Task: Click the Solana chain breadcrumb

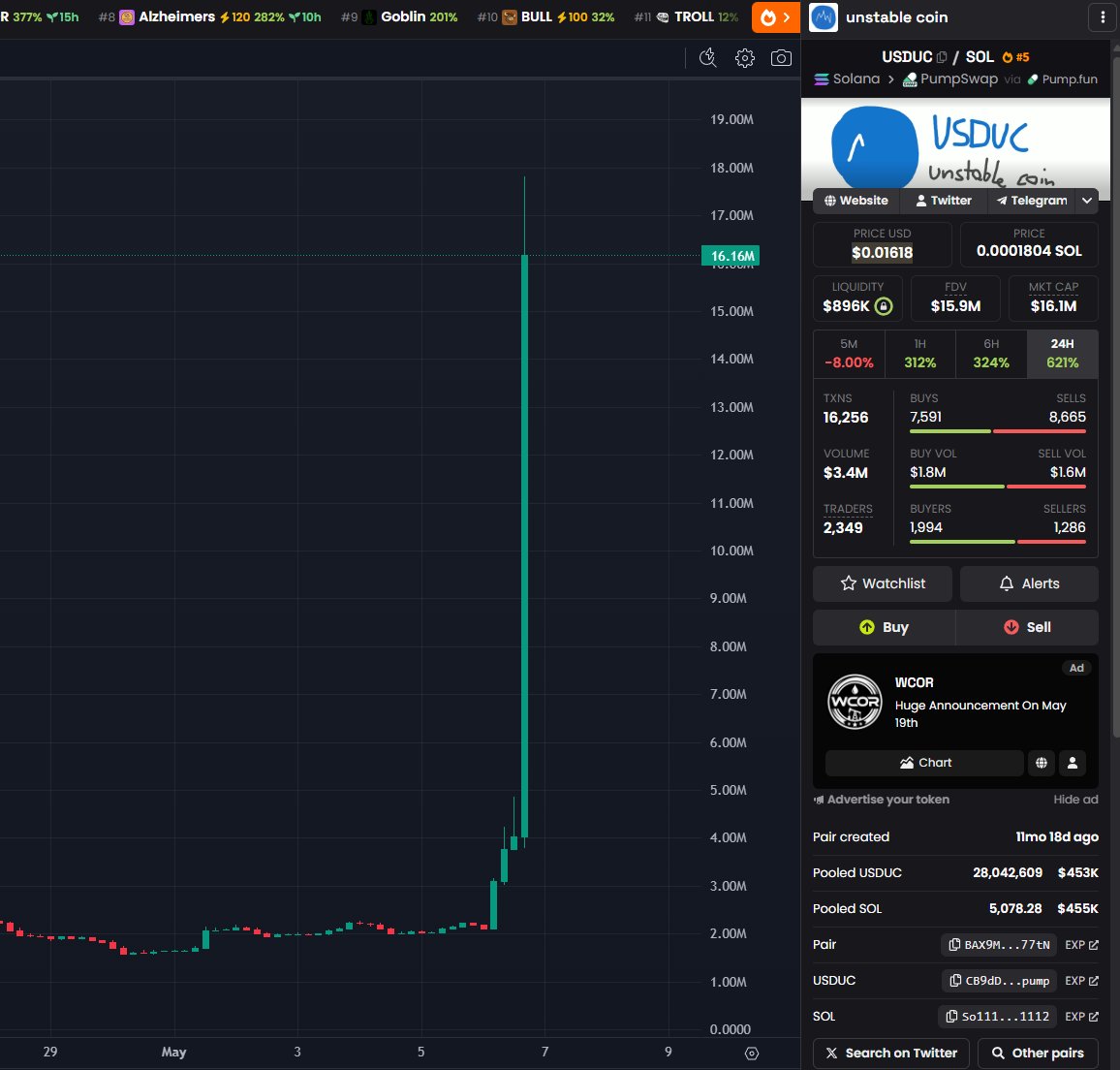Action: click(847, 79)
